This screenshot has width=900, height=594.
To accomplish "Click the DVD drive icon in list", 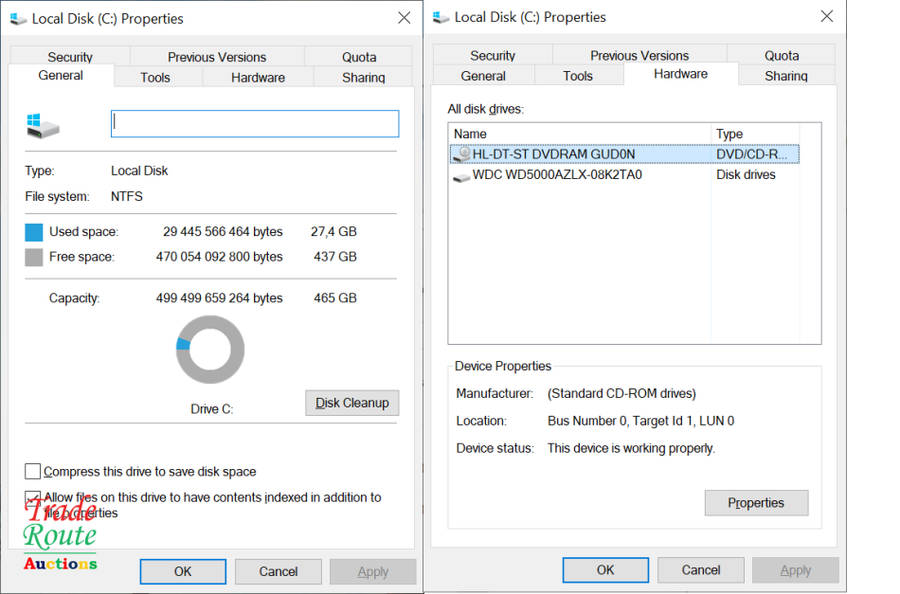I will point(461,154).
